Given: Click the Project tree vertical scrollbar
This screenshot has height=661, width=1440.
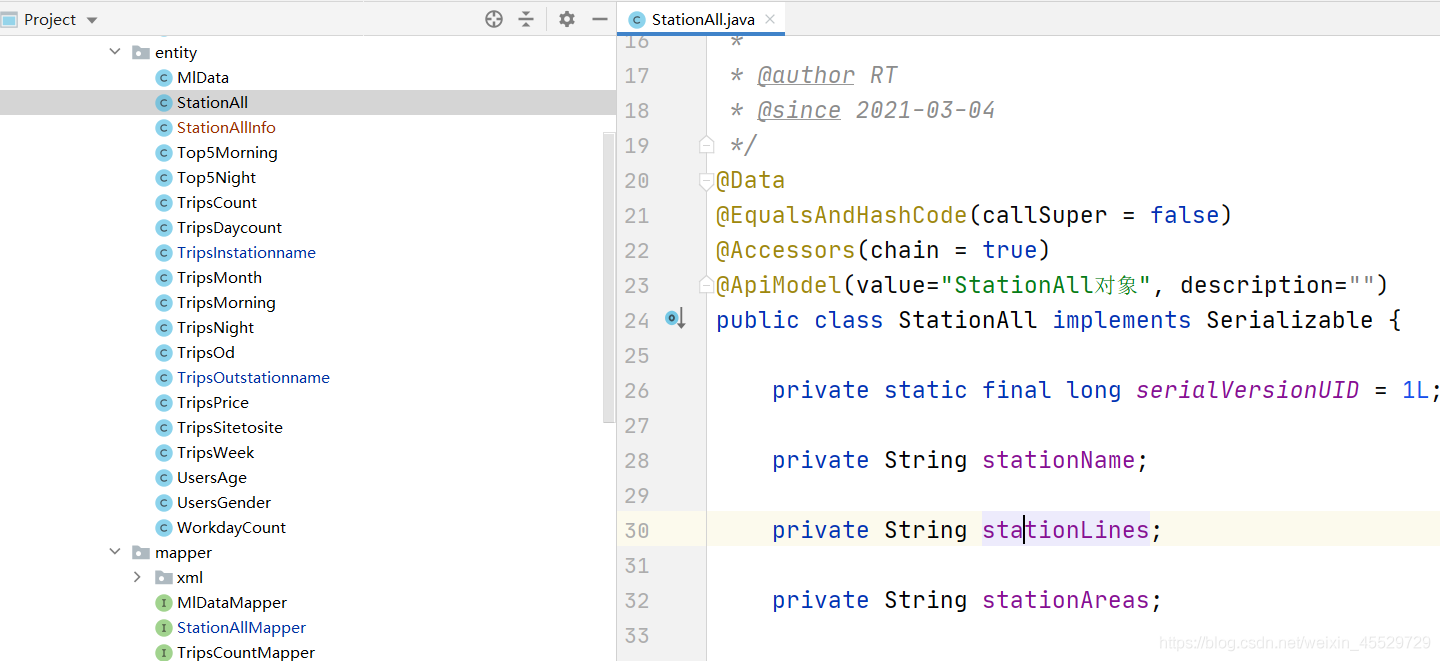Looking at the screenshot, I should click(609, 278).
